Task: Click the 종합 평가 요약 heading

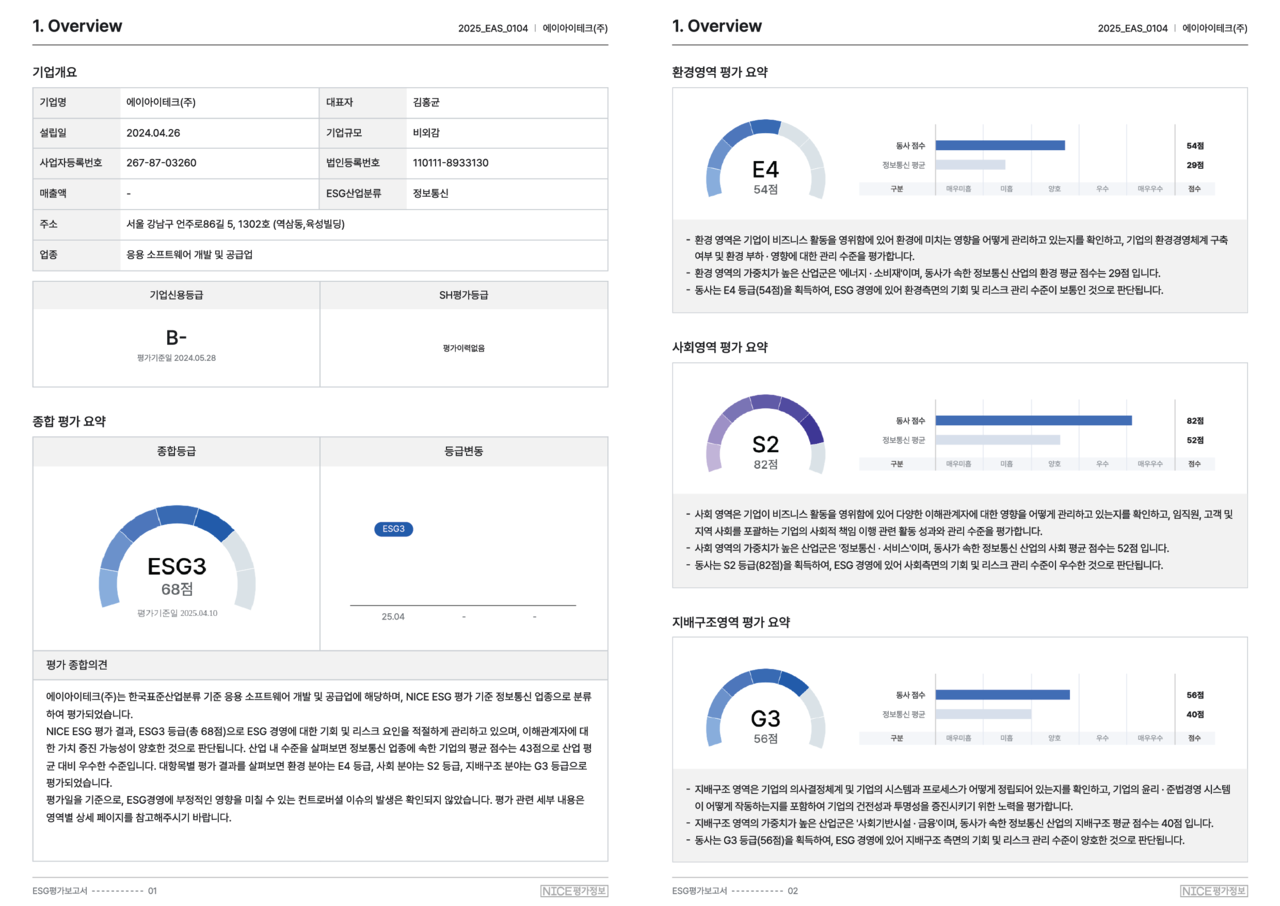Action: click(x=69, y=422)
